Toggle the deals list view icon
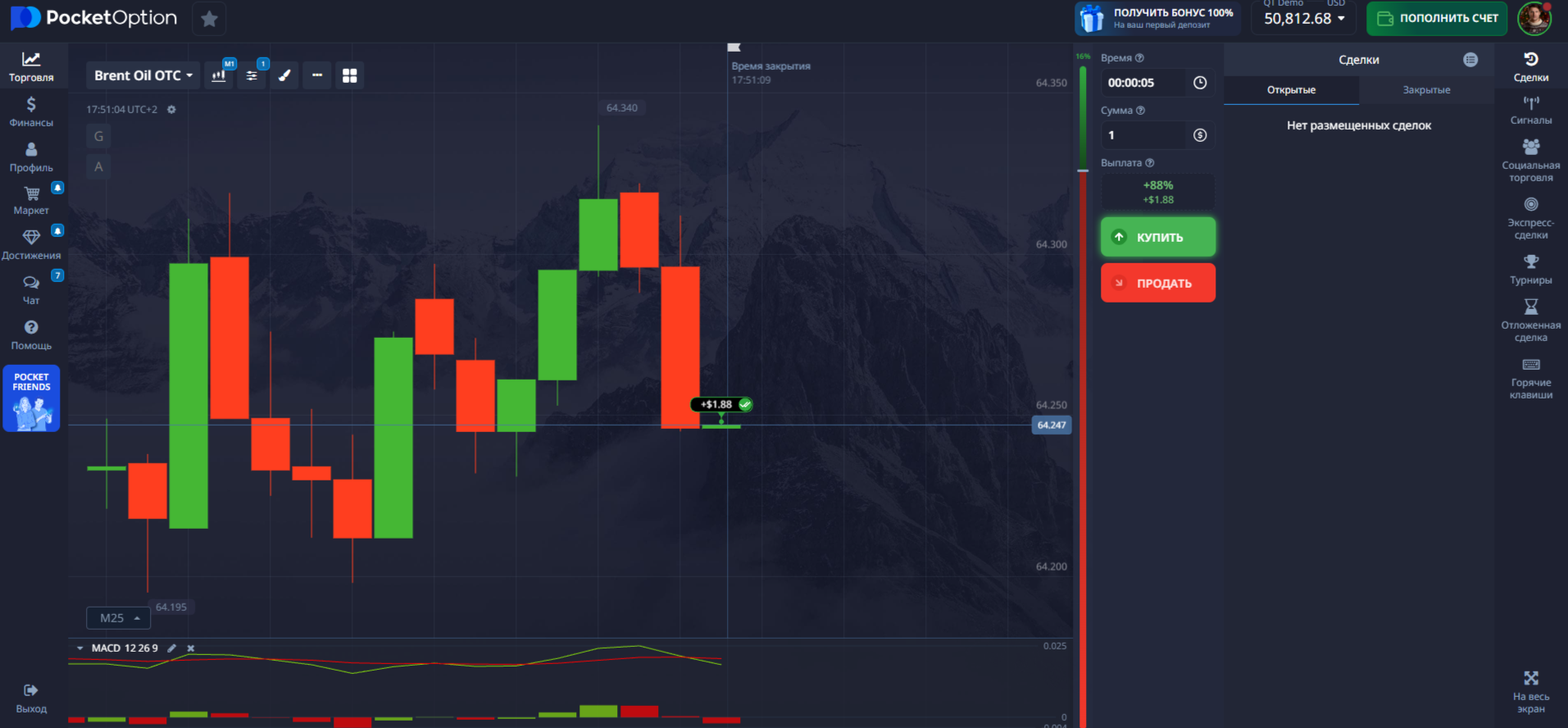The image size is (1568, 728). click(x=1470, y=60)
